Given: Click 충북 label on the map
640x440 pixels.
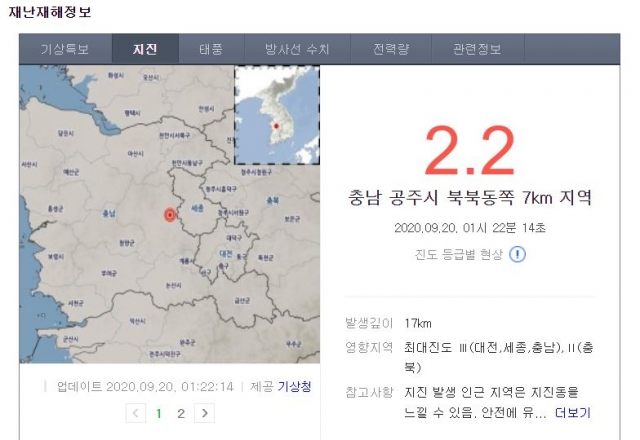Looking at the screenshot, I should click(x=273, y=200).
